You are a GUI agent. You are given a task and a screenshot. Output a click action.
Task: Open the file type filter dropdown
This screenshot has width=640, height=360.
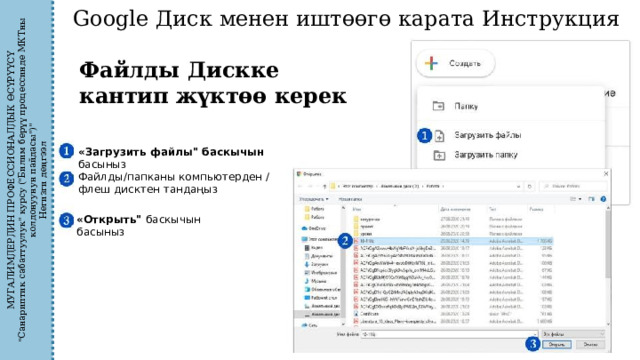click(573, 334)
